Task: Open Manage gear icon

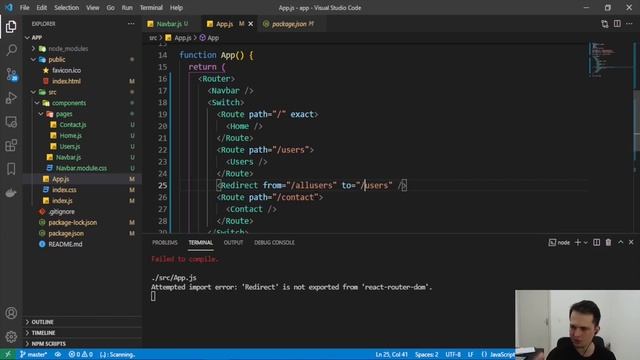Action: pos(11,337)
